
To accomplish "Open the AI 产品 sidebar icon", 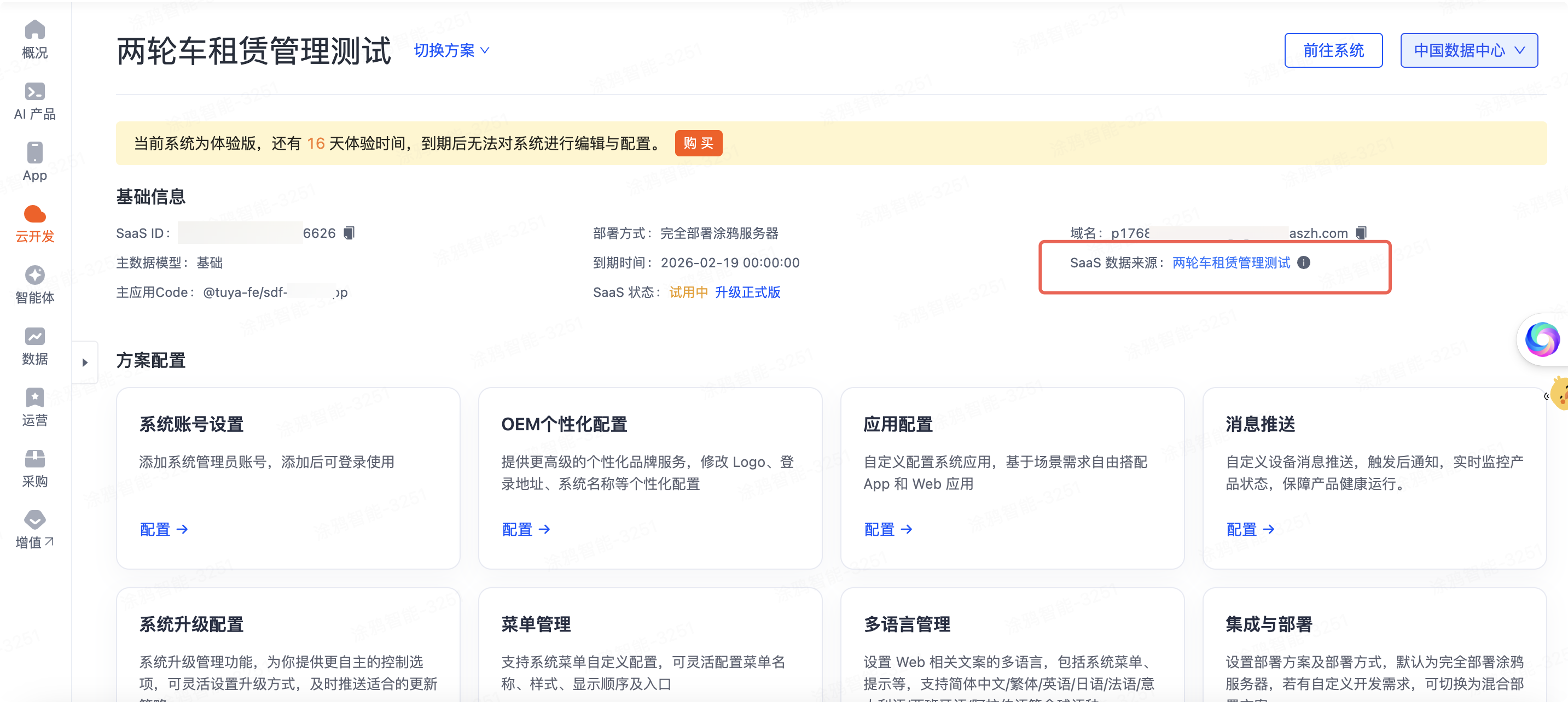I will [x=34, y=92].
